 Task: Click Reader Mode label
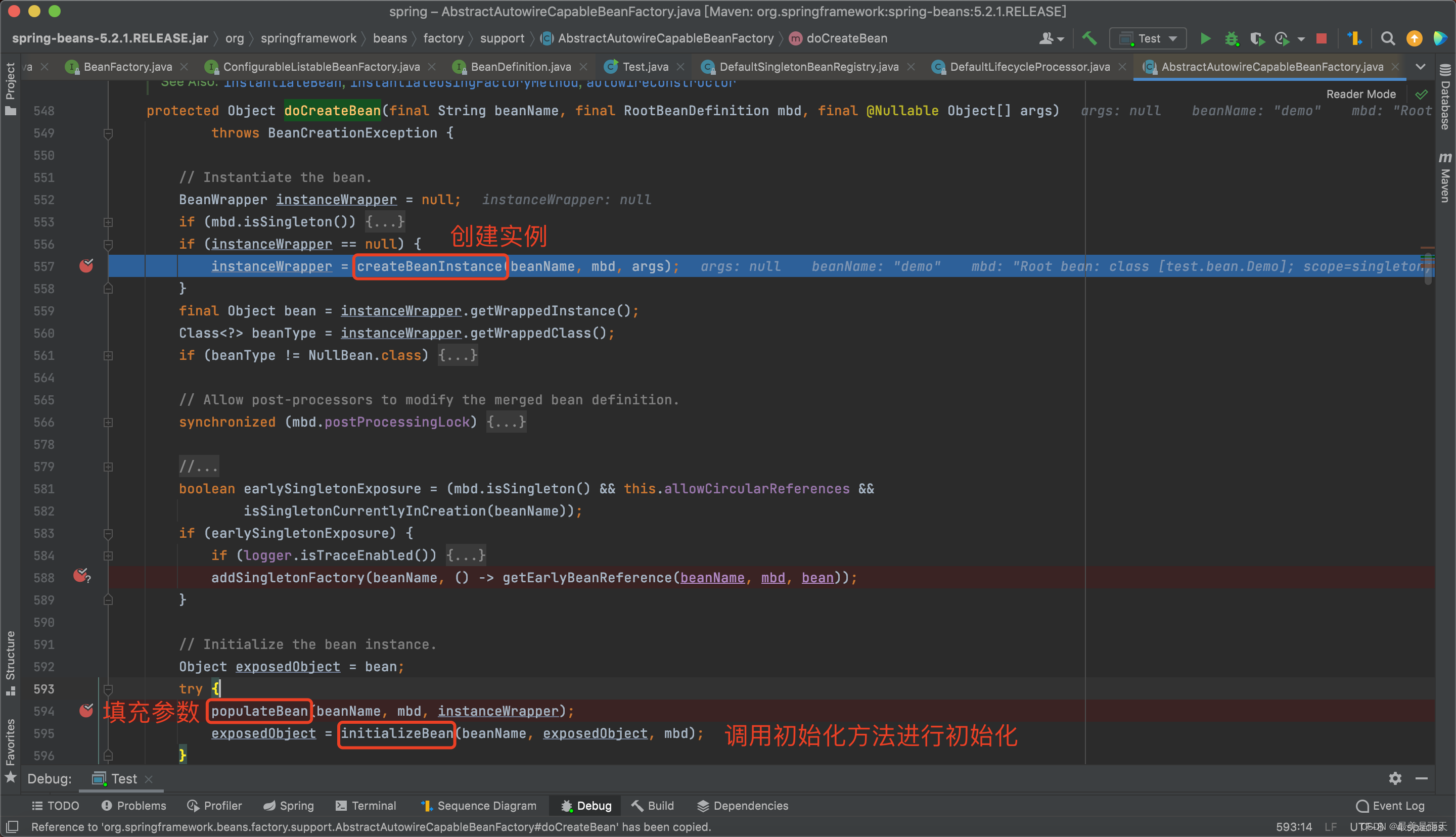(1360, 95)
